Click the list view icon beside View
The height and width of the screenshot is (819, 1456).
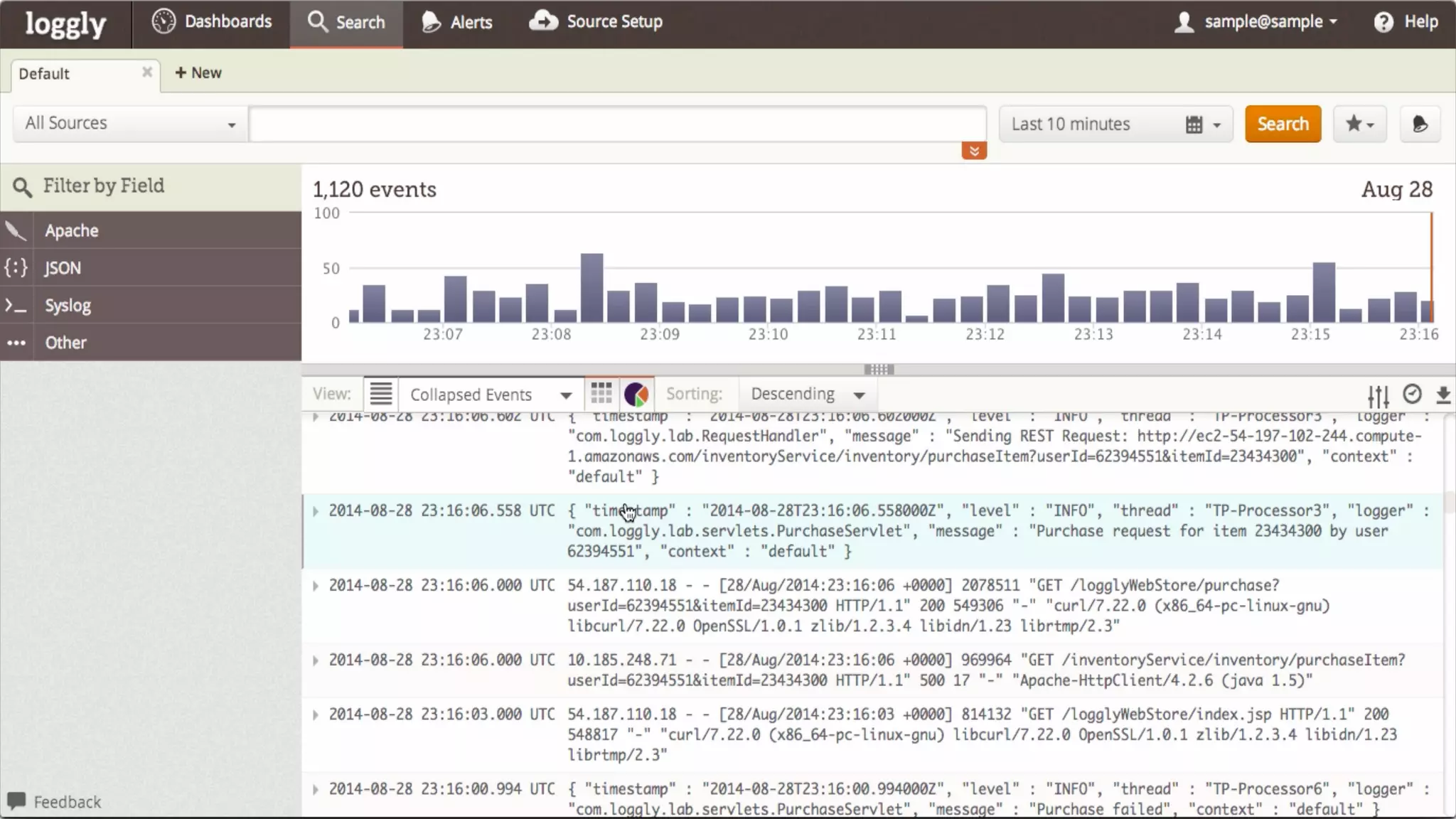[380, 394]
